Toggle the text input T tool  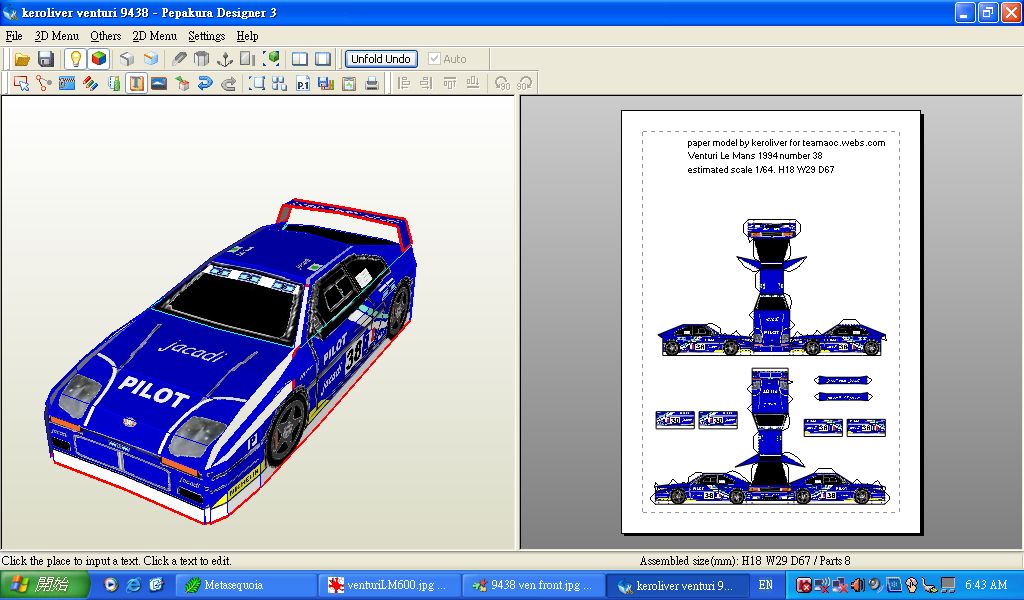[x=136, y=84]
